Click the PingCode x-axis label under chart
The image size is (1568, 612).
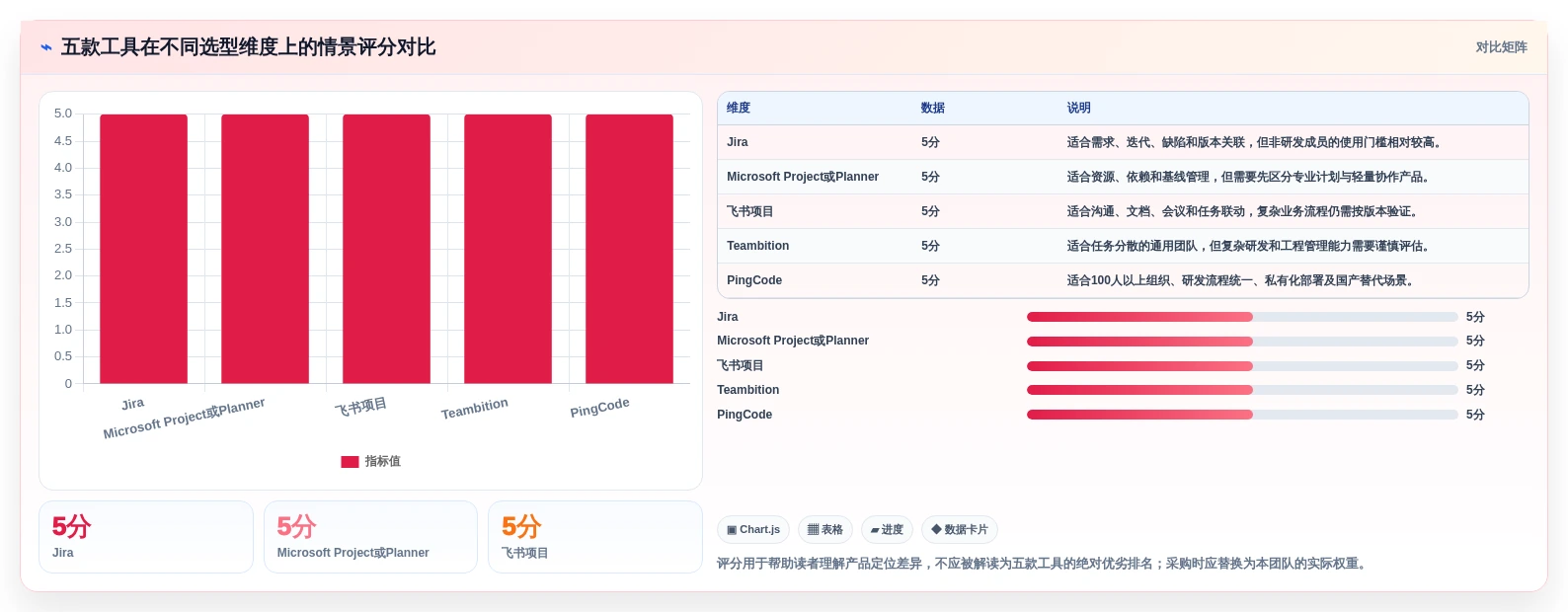599,408
